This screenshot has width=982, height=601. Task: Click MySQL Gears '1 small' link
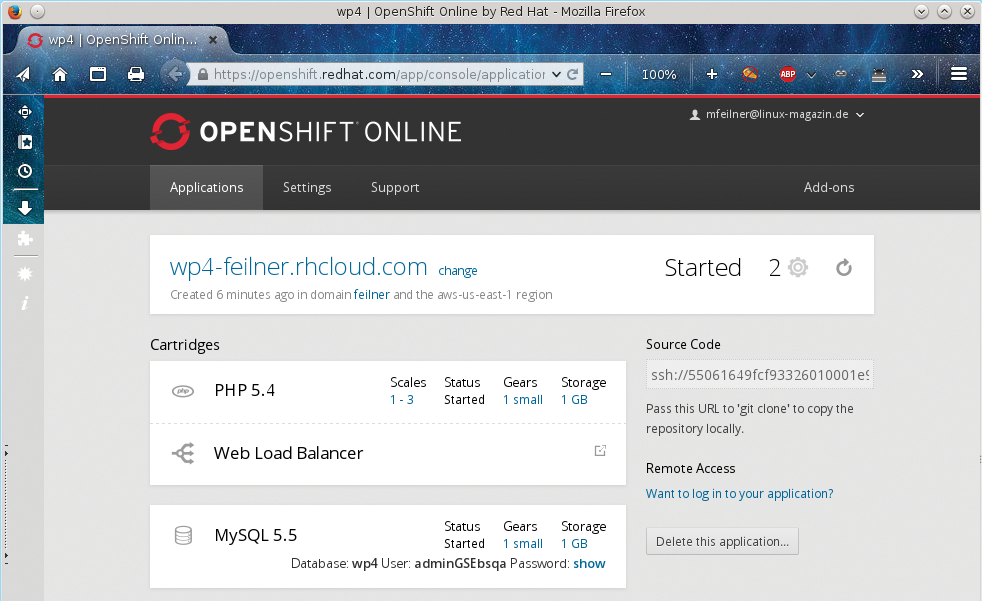tap(523, 543)
